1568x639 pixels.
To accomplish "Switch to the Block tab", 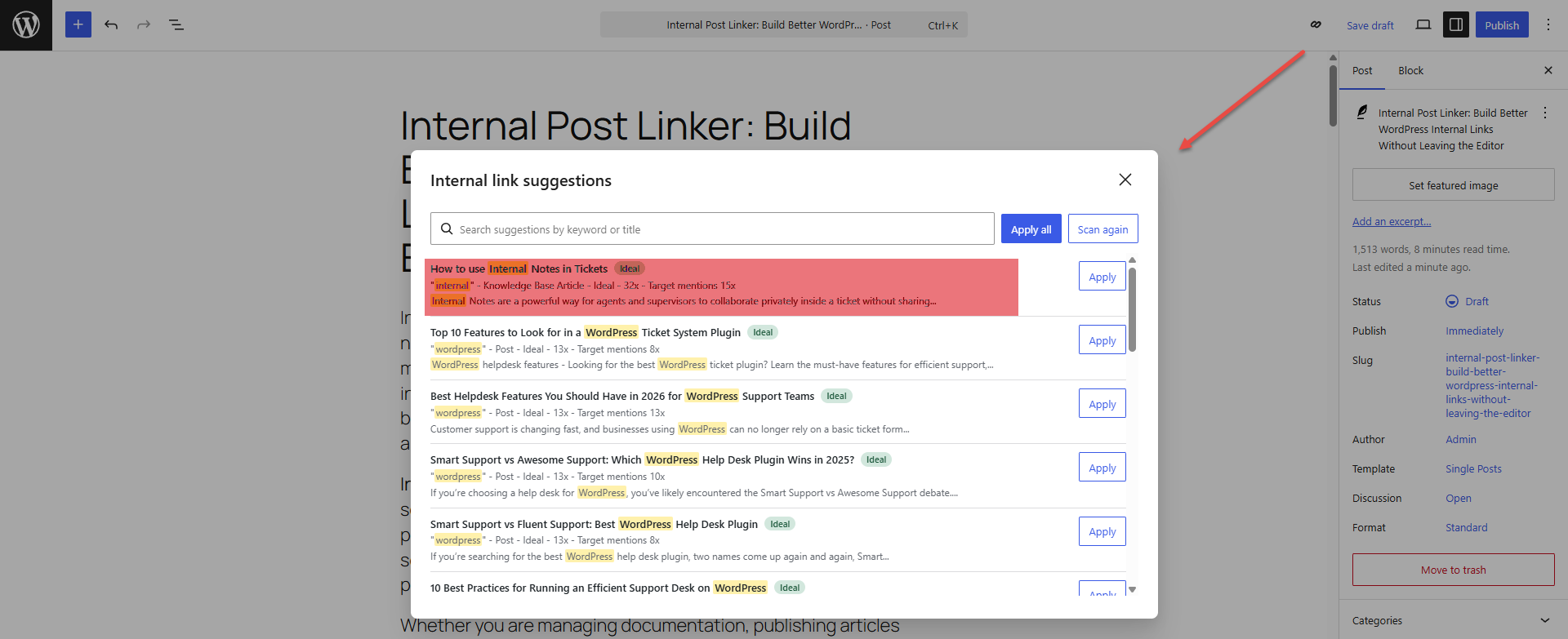I will pyautogui.click(x=1410, y=71).
